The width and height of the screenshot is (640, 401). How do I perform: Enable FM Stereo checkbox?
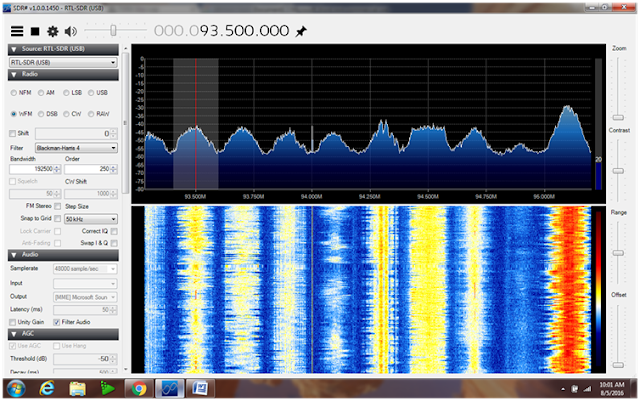pos(58,206)
